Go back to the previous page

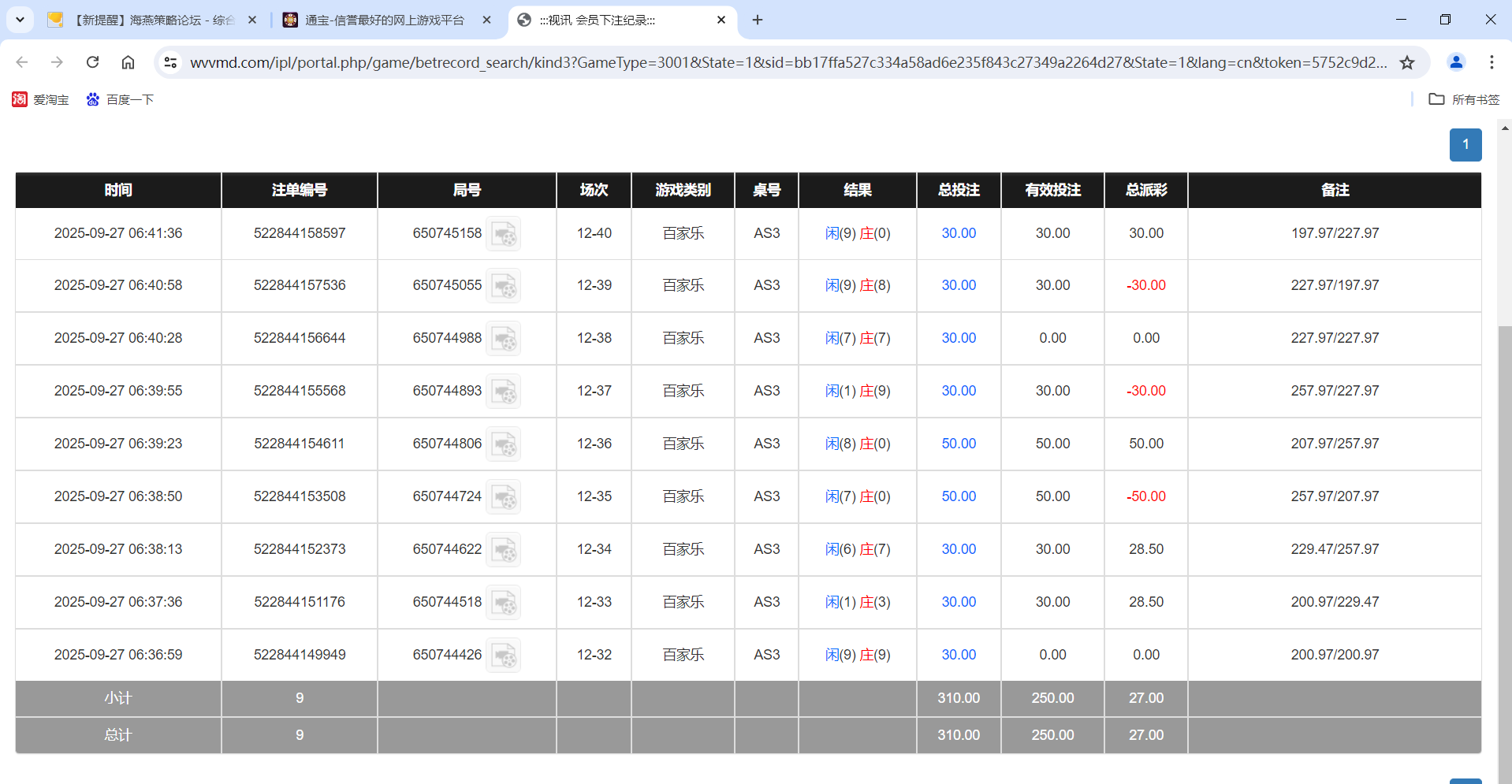click(x=21, y=62)
